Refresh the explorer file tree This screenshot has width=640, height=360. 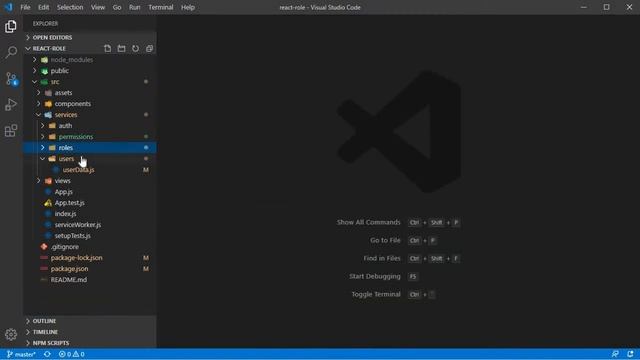[x=136, y=49]
